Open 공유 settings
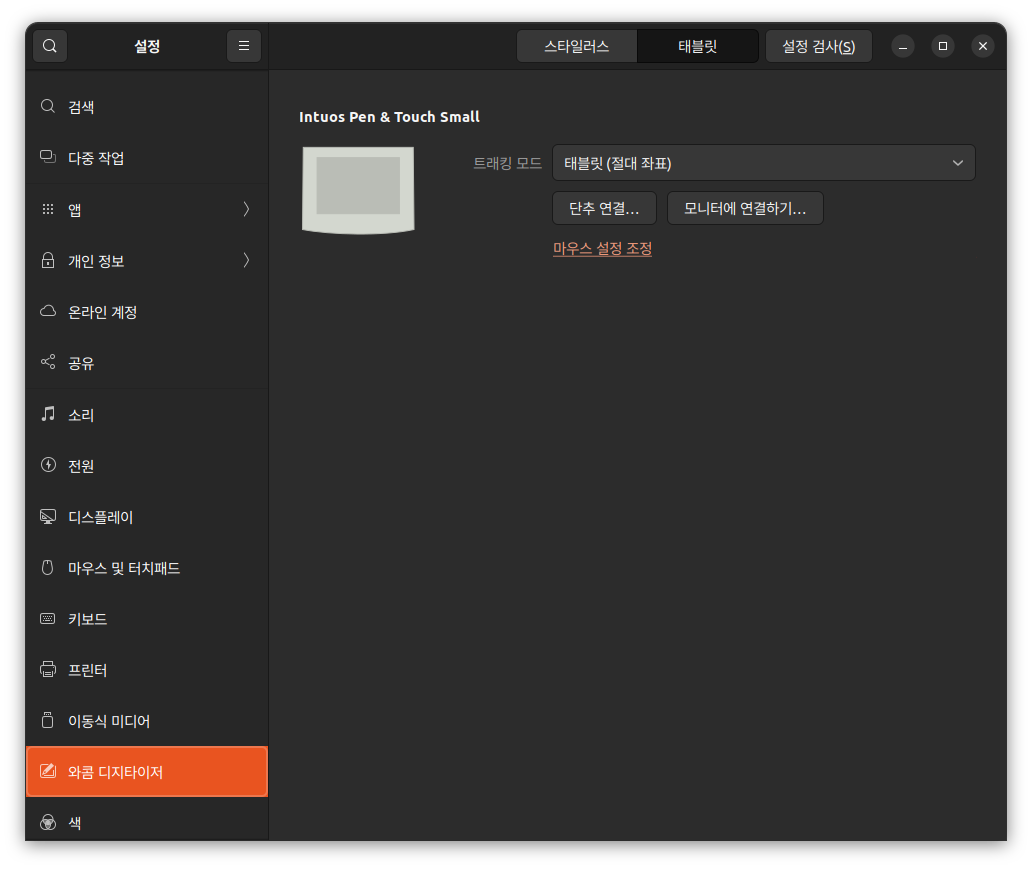Image resolution: width=1032 pixels, height=869 pixels. click(x=147, y=363)
